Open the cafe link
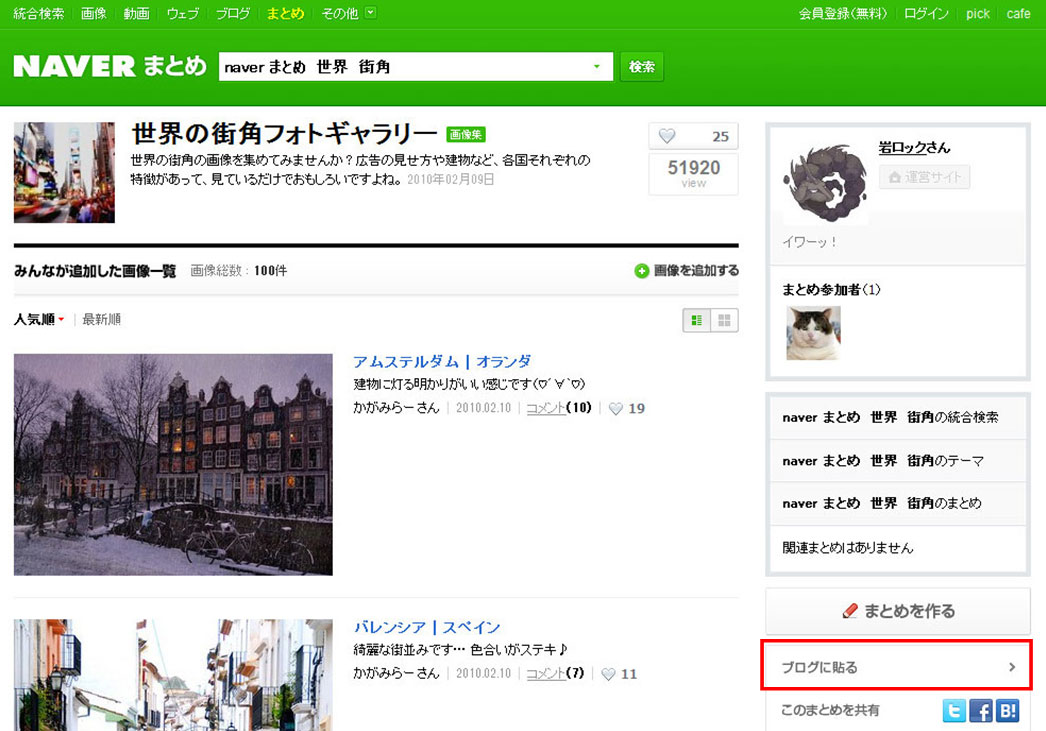The height and width of the screenshot is (731, 1046). [x=1018, y=13]
